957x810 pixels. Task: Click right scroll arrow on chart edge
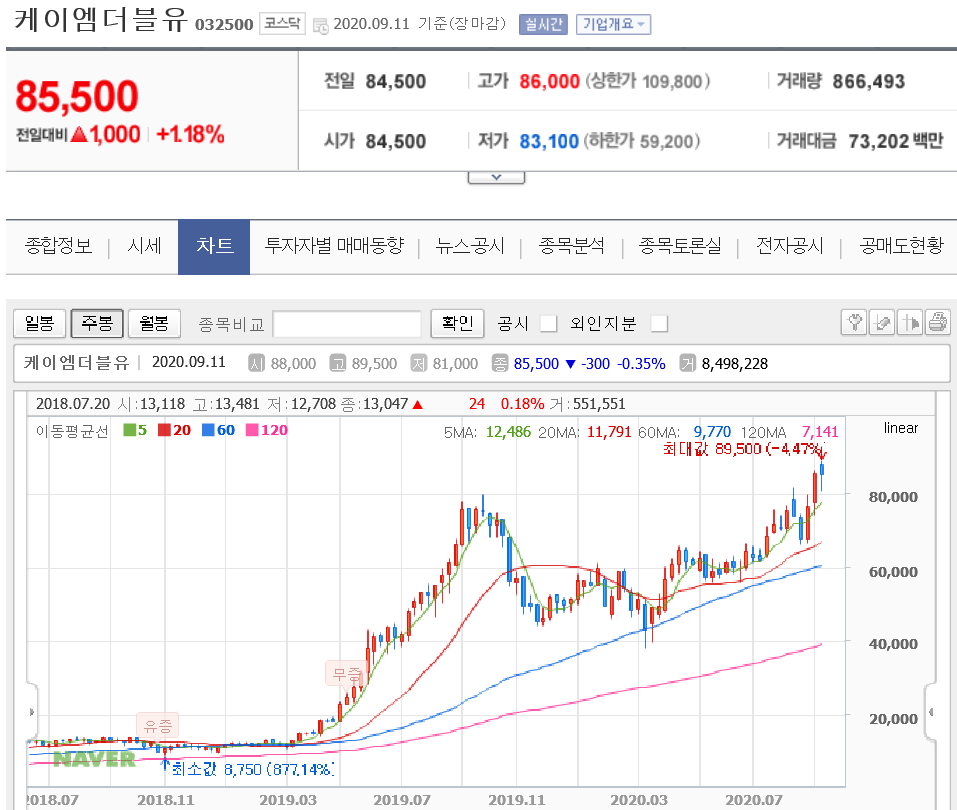click(x=931, y=712)
